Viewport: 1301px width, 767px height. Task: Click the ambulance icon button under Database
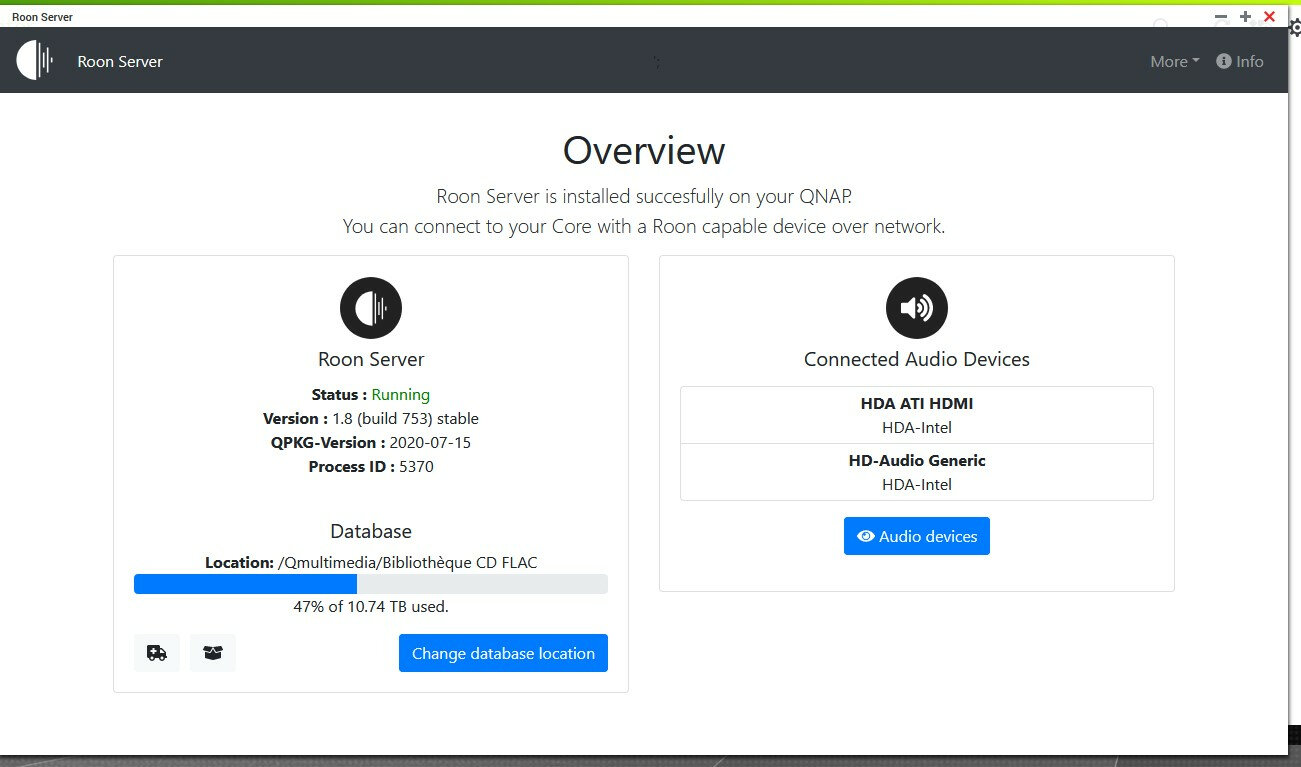pyautogui.click(x=157, y=653)
